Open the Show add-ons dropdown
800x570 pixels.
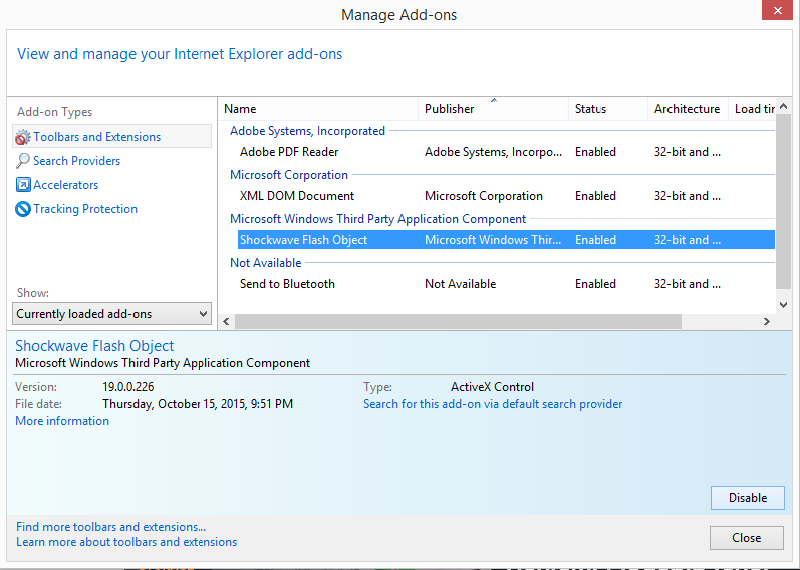[x=112, y=314]
